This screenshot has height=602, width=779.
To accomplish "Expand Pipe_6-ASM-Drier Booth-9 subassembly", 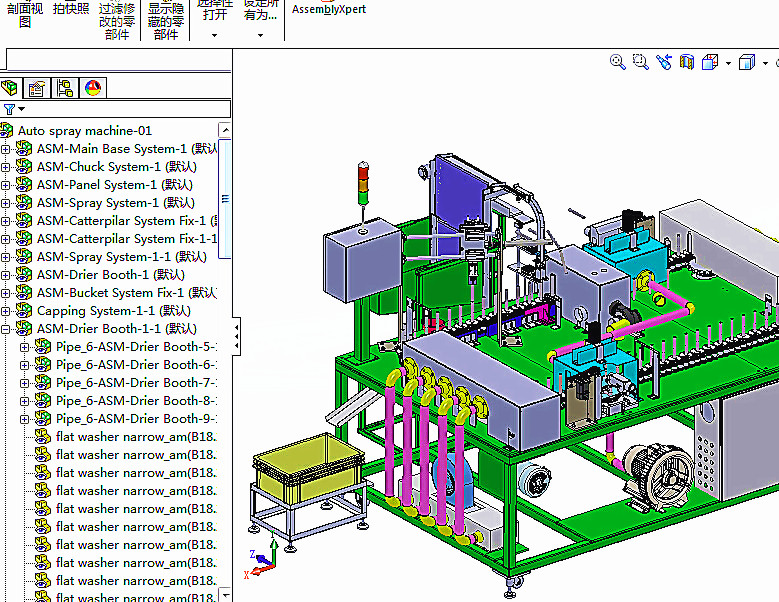I will point(24,419).
